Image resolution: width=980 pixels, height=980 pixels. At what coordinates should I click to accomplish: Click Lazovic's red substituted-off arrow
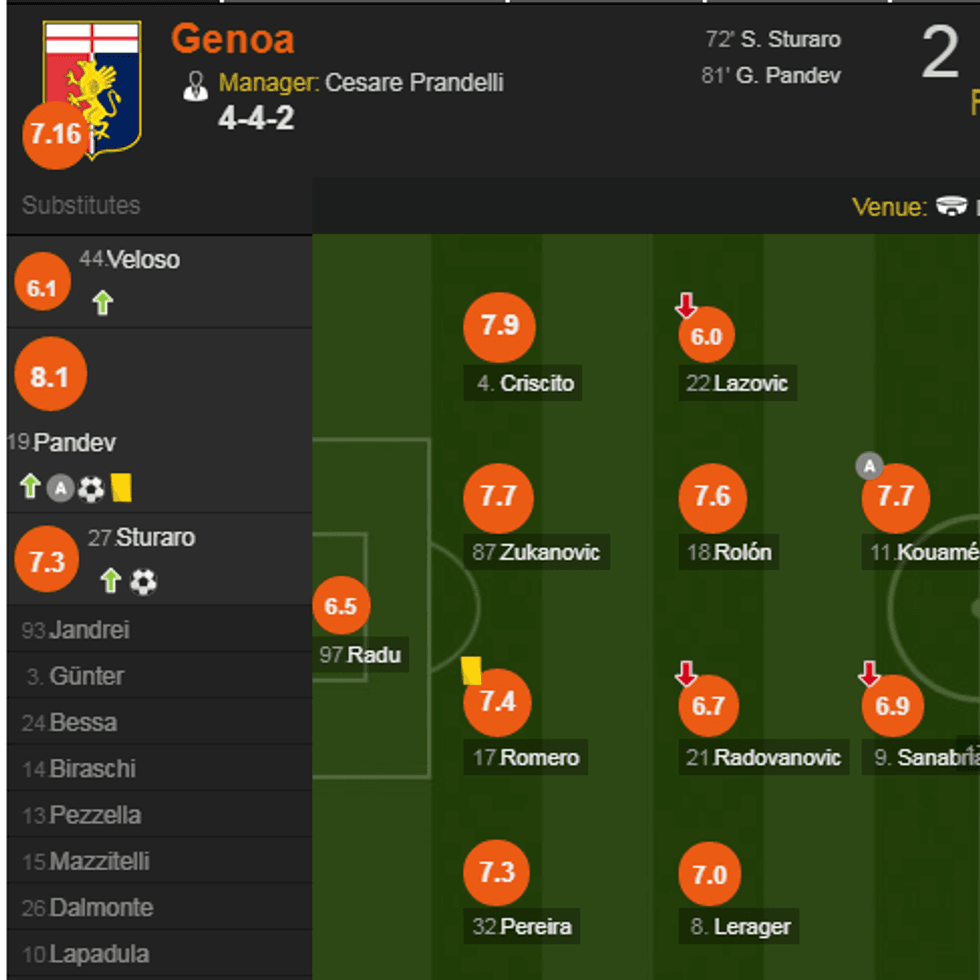tap(686, 305)
